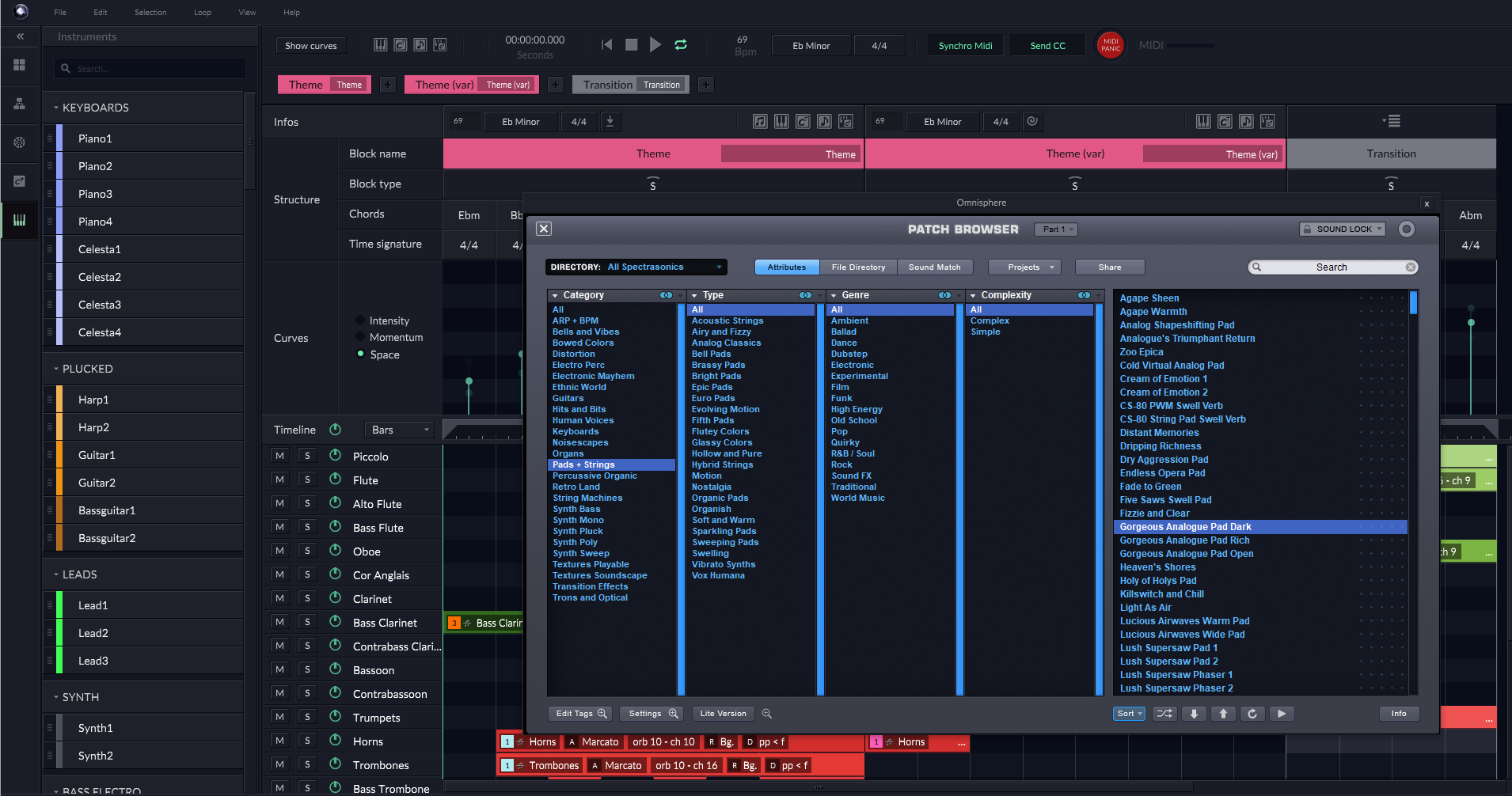This screenshot has height=796, width=1512.
Task: Click the patch browser Search field
Action: (1332, 267)
